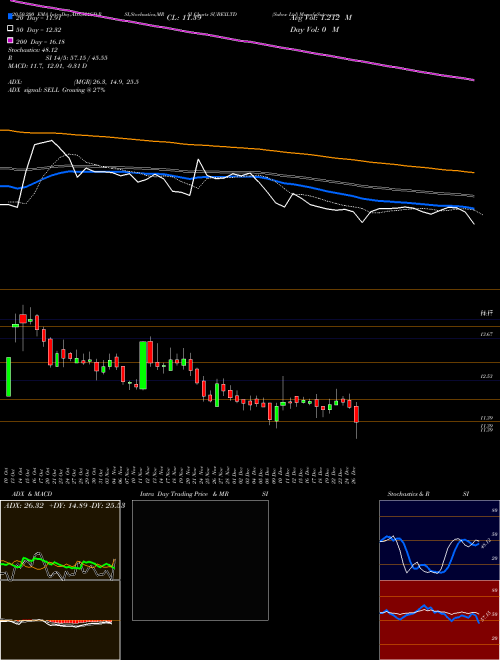The width and height of the screenshot is (500, 660).
Task: Click the 'Stochastics & RSI' panel title
Action: click(428, 494)
